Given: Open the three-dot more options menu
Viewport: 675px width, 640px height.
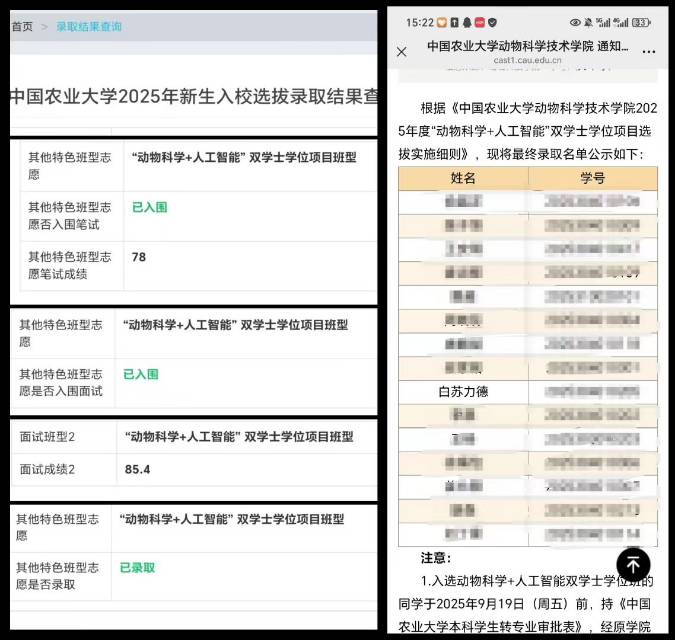Looking at the screenshot, I should (648, 52).
